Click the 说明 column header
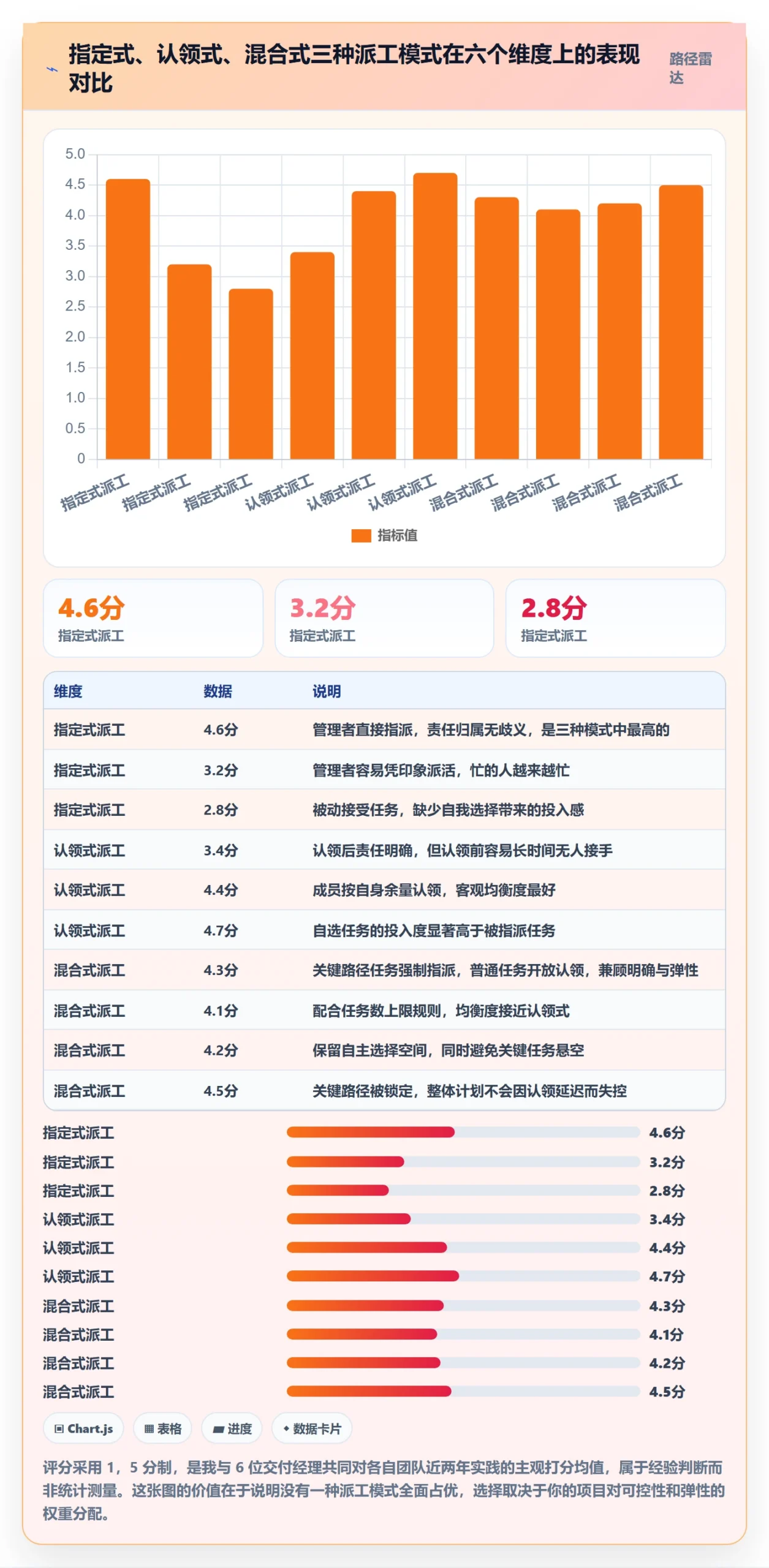Viewport: 769px width, 1568px height. tap(327, 691)
